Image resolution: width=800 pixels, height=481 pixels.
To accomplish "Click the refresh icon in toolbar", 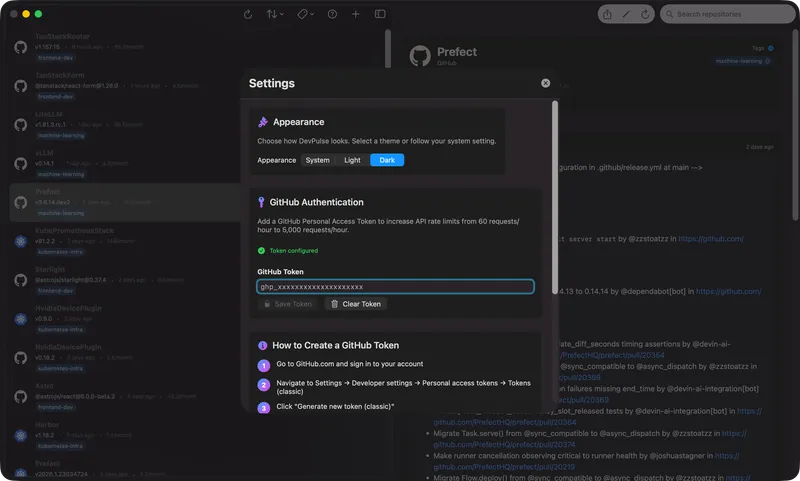I will click(x=248, y=14).
